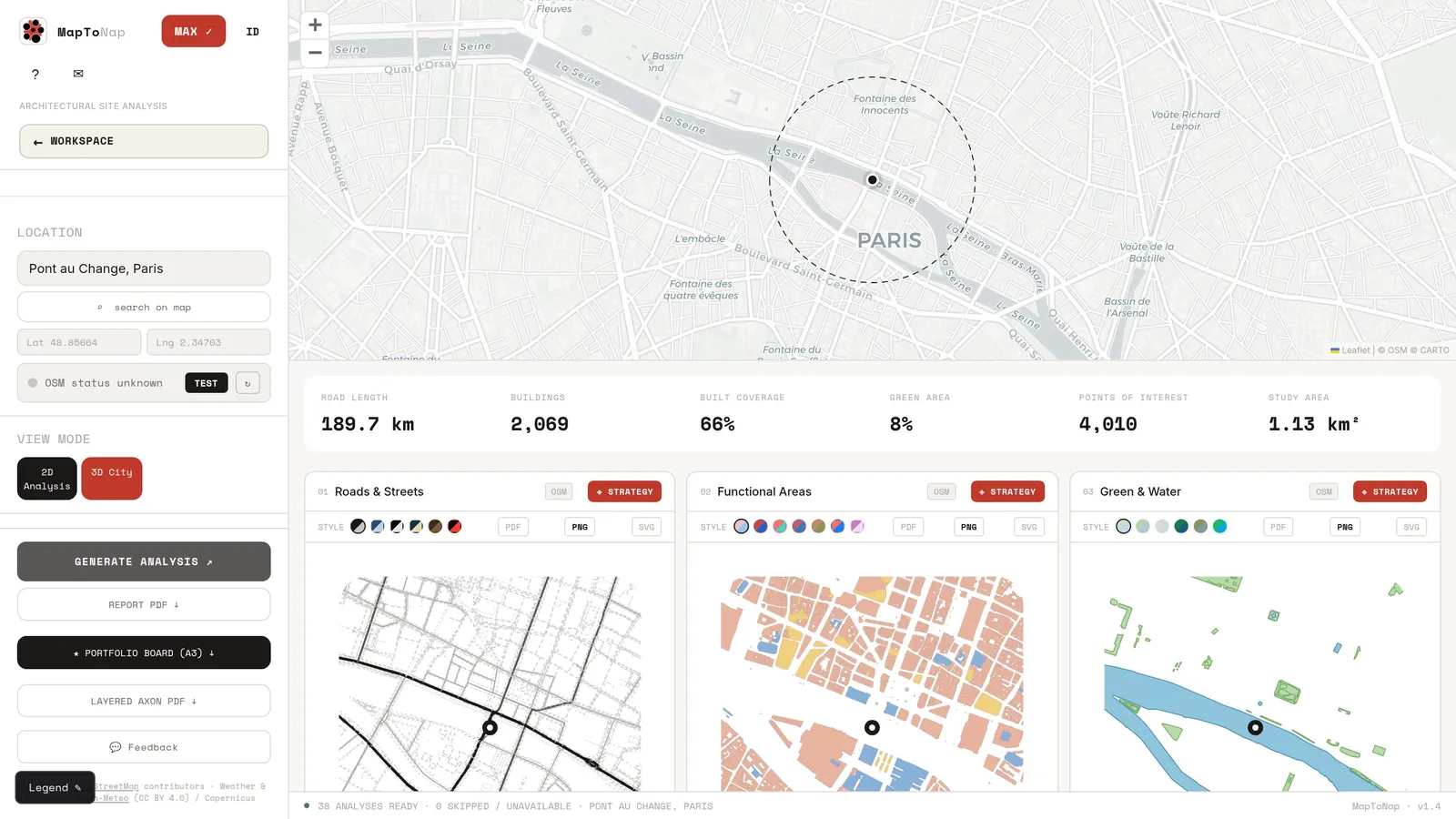Click the Road Length value 189.7 km

pos(368,424)
